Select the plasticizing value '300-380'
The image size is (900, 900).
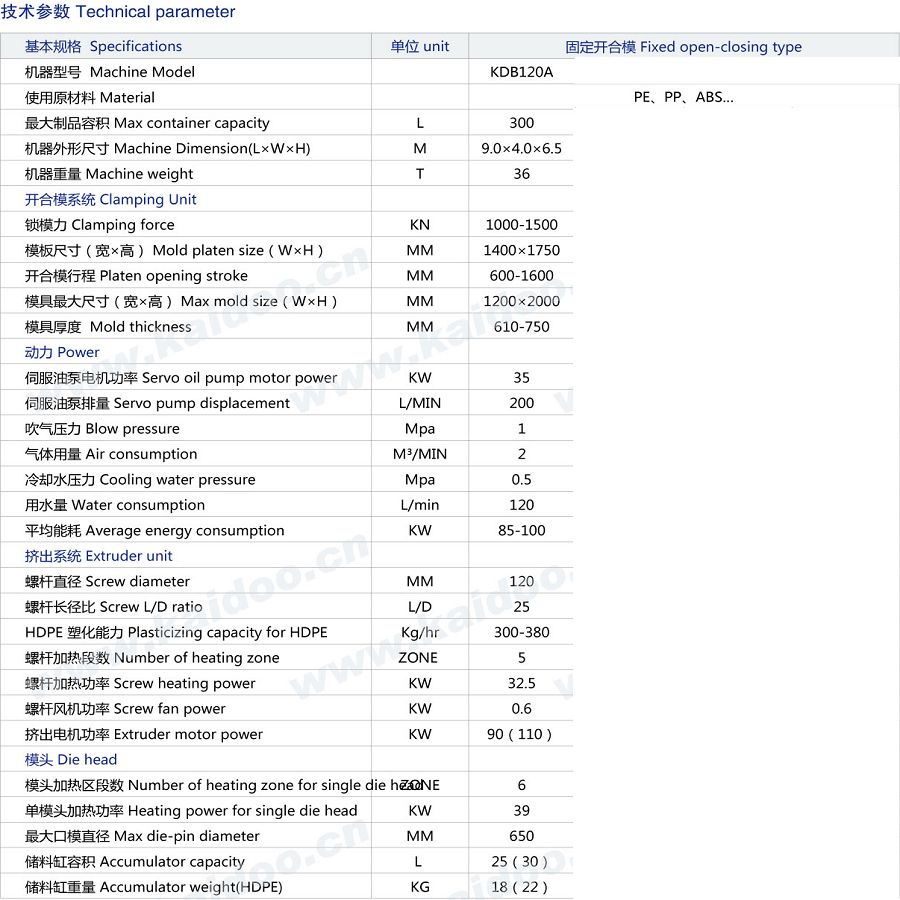(521, 632)
